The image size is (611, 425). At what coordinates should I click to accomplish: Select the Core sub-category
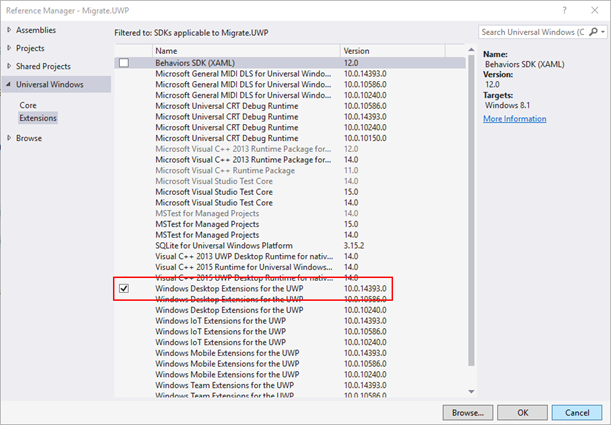(28, 105)
